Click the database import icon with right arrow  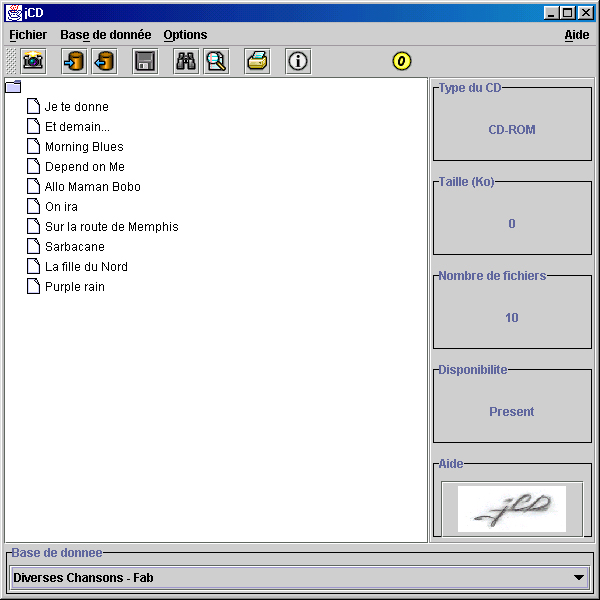[73, 61]
